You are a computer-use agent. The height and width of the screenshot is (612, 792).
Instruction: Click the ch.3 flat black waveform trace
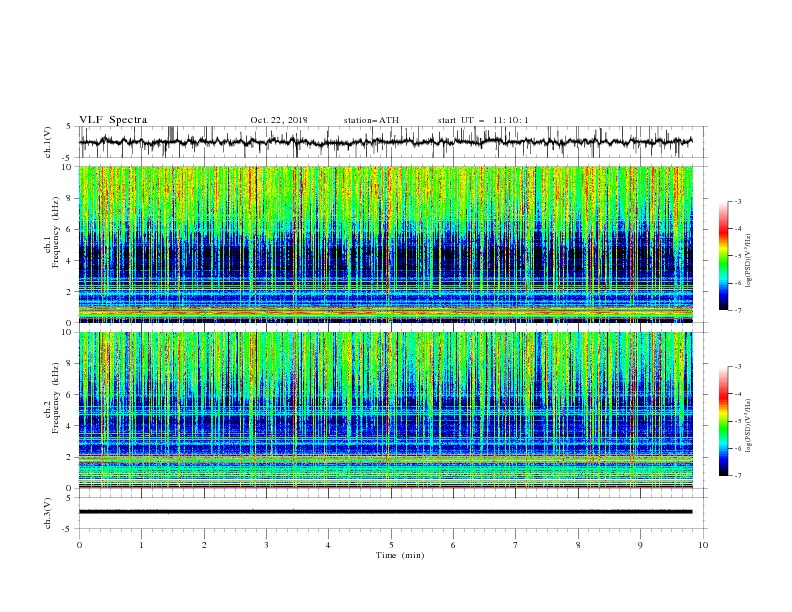(x=386, y=512)
